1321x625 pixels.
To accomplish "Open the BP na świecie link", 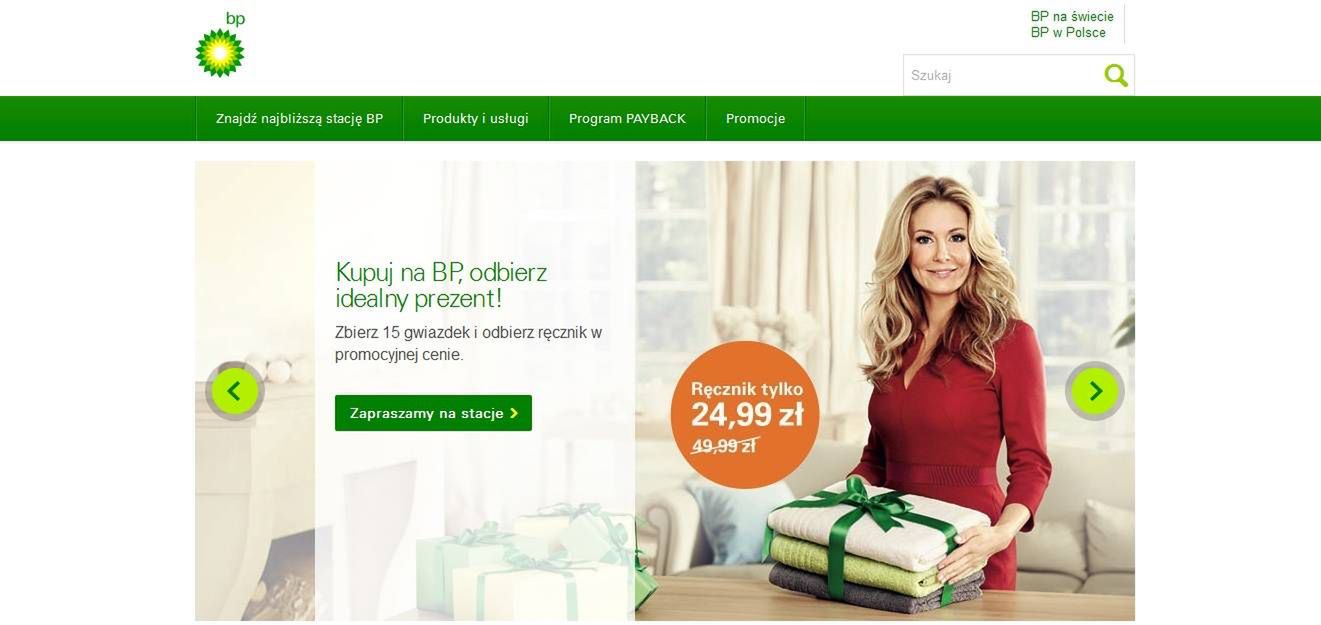I will 1072,16.
